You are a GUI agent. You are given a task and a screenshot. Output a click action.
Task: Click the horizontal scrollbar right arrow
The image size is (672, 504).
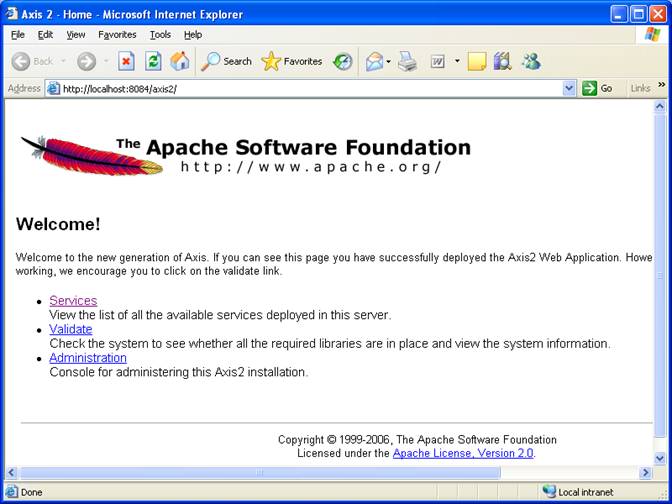pos(645,473)
